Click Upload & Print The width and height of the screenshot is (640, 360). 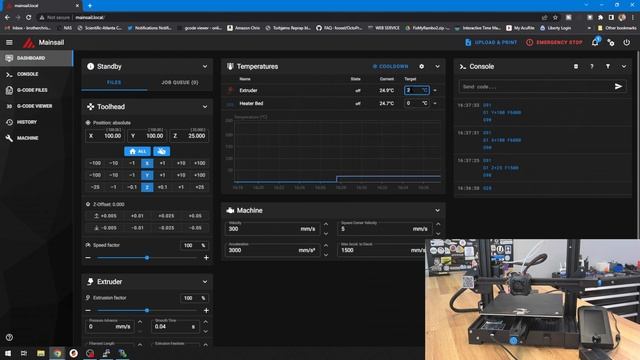491,42
